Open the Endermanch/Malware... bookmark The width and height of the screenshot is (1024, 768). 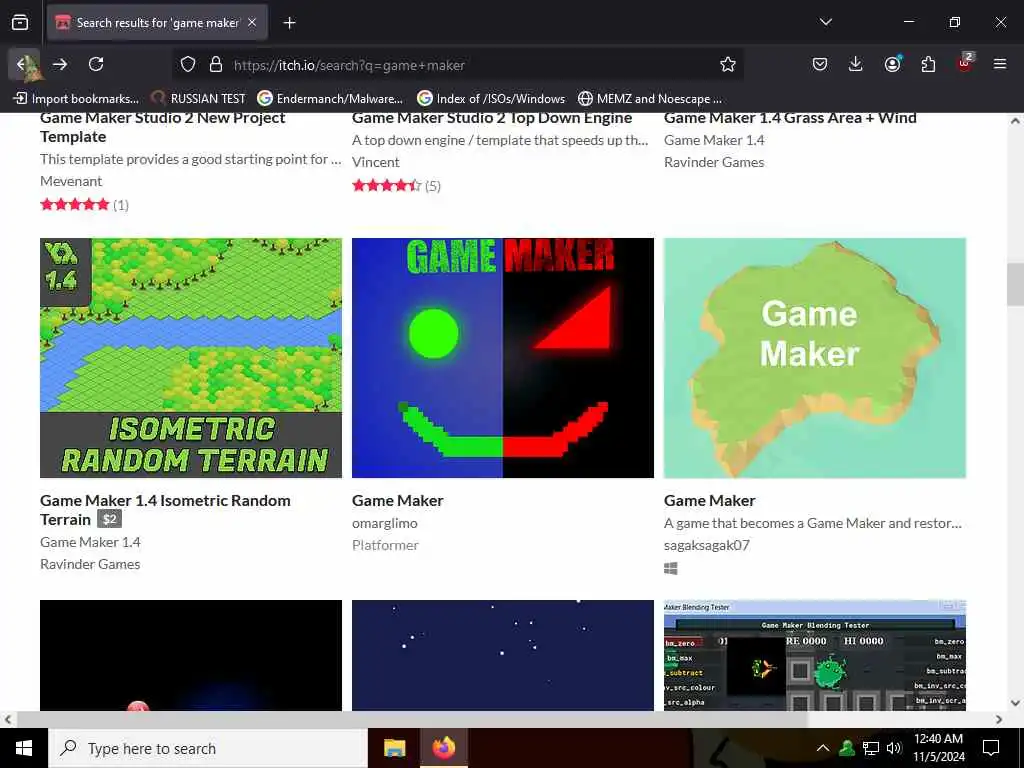[330, 99]
